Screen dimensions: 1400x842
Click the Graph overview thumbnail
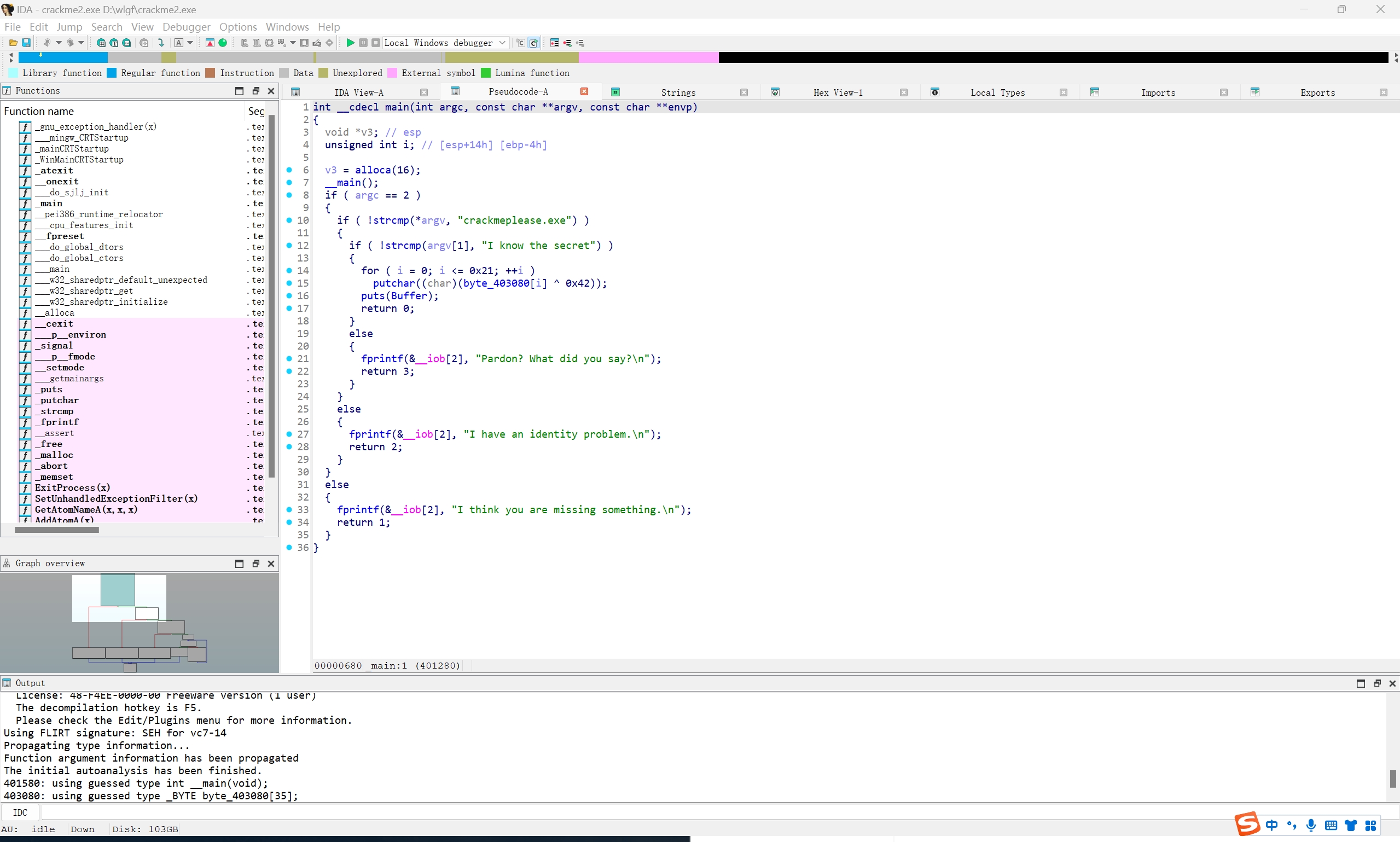tap(140, 623)
